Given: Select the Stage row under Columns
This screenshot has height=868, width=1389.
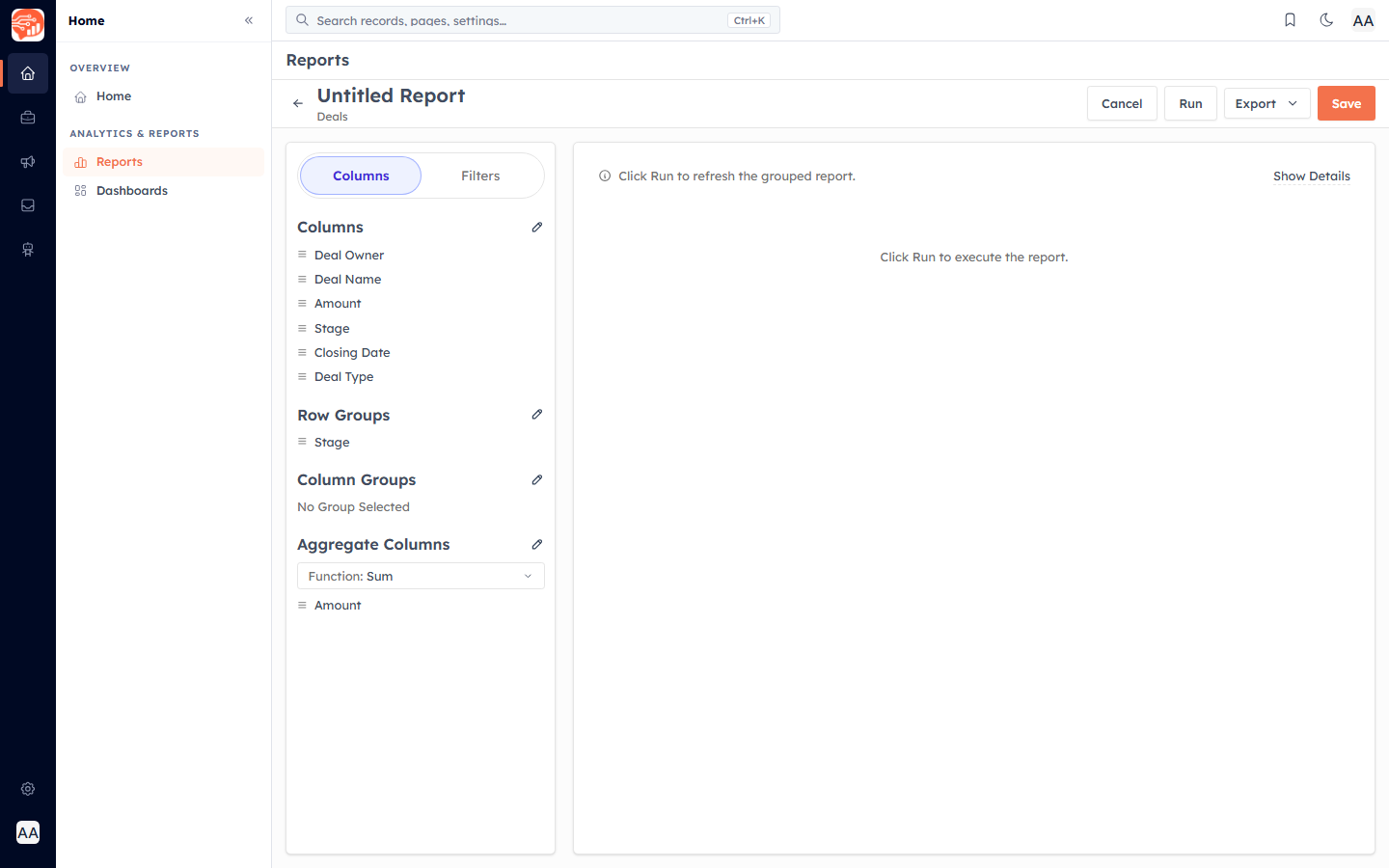Looking at the screenshot, I should pos(421,328).
